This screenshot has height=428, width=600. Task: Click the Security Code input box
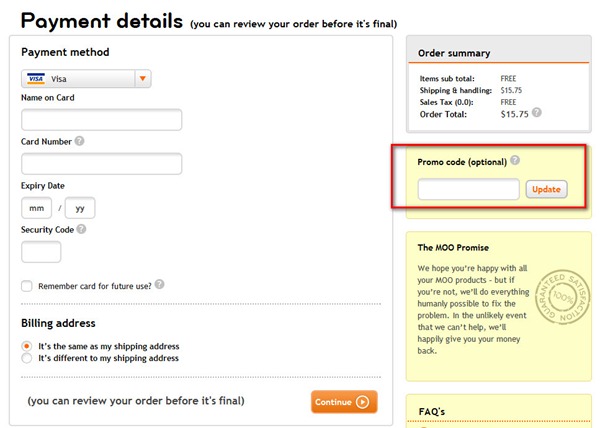point(41,252)
